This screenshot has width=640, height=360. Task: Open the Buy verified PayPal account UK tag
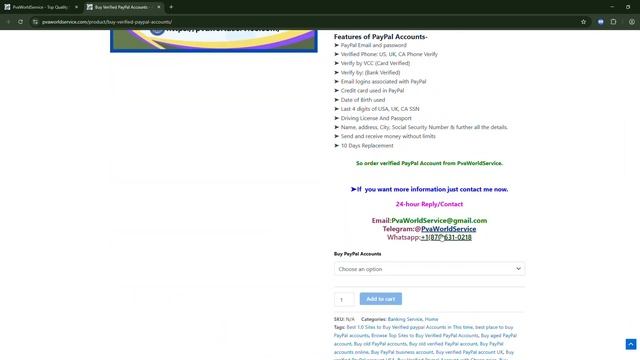click(469, 352)
